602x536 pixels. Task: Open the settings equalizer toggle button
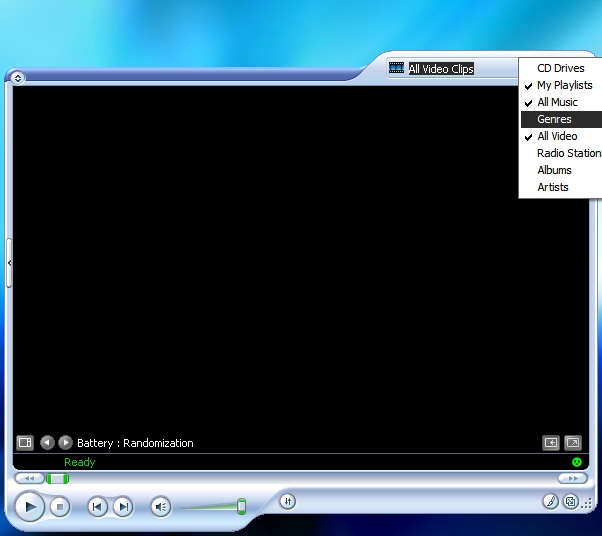(x=288, y=501)
